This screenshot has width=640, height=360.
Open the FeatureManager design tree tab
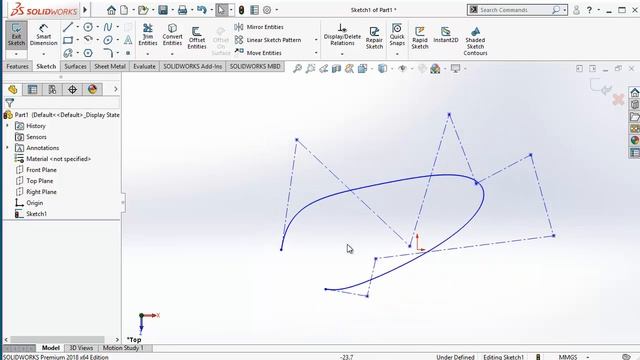[x=13, y=89]
